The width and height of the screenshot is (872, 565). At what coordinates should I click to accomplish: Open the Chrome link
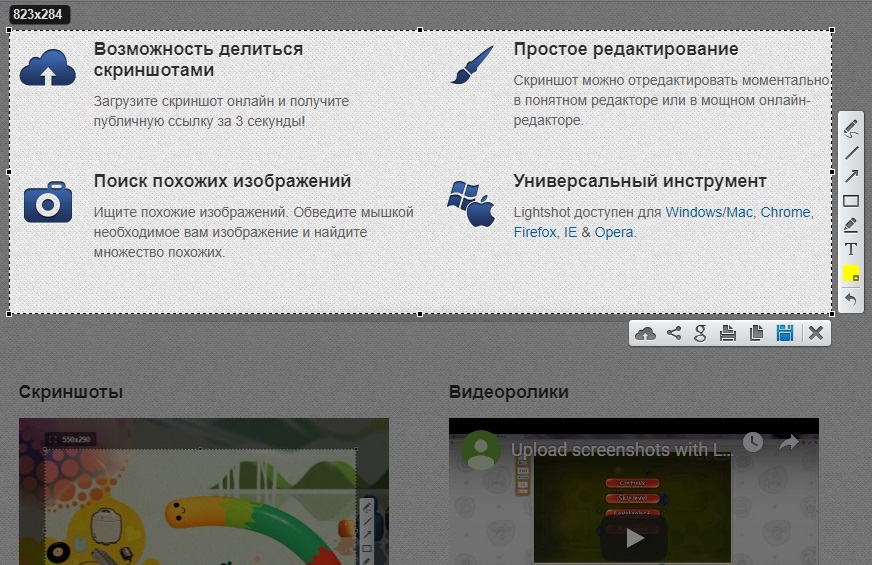[785, 212]
